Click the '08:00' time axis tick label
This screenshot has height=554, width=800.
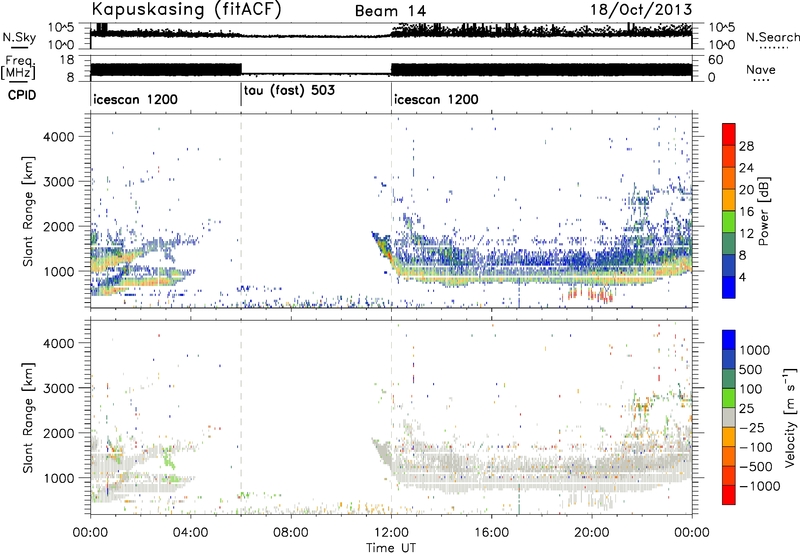[291, 533]
